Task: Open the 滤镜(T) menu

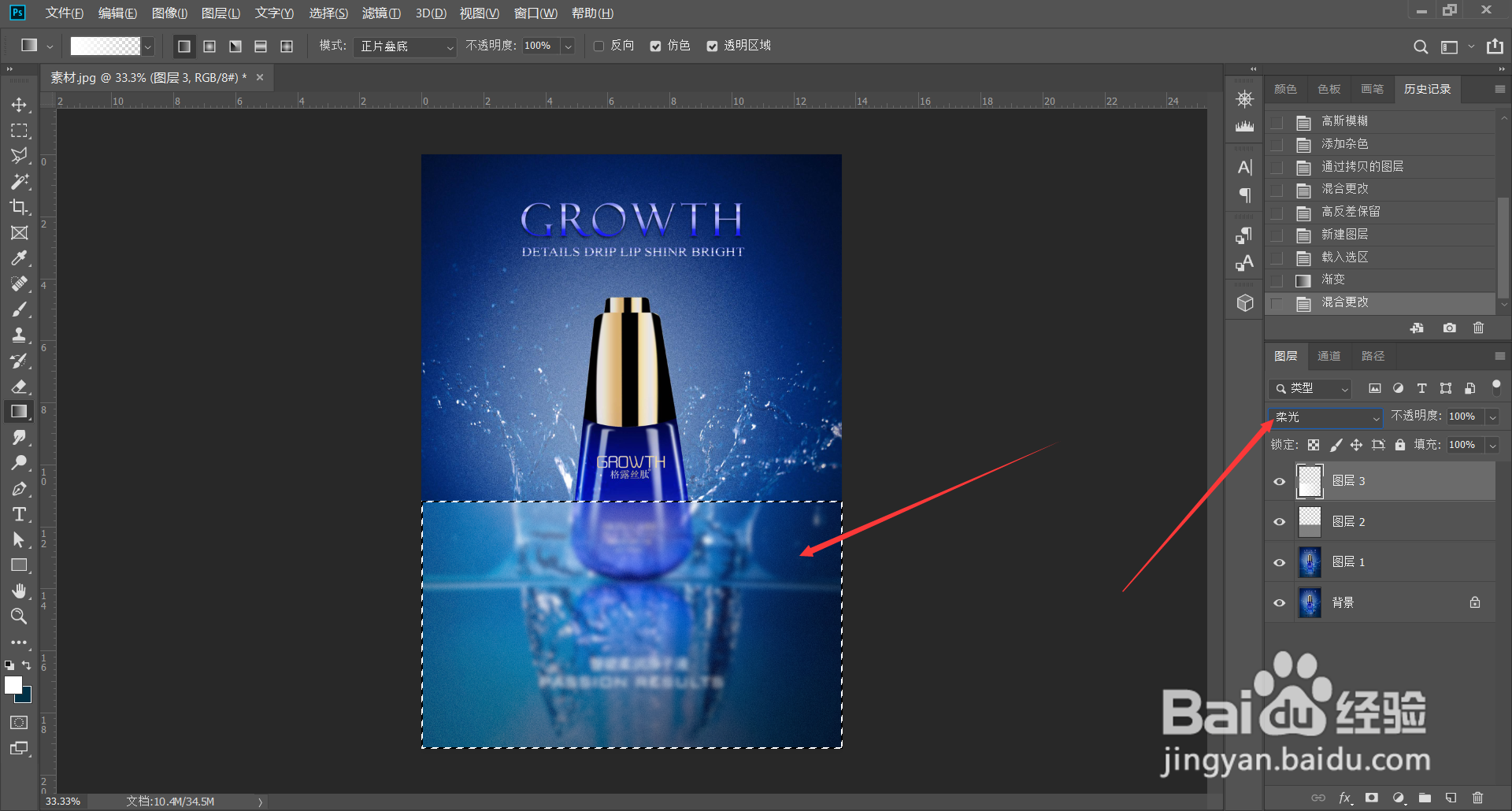Action: 381,13
